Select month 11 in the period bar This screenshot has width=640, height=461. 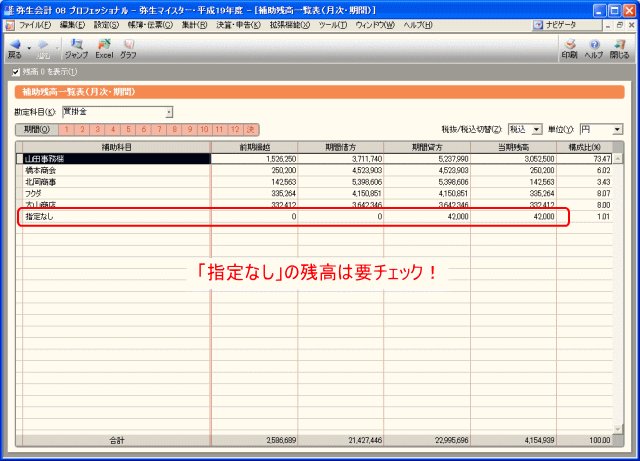pos(220,130)
